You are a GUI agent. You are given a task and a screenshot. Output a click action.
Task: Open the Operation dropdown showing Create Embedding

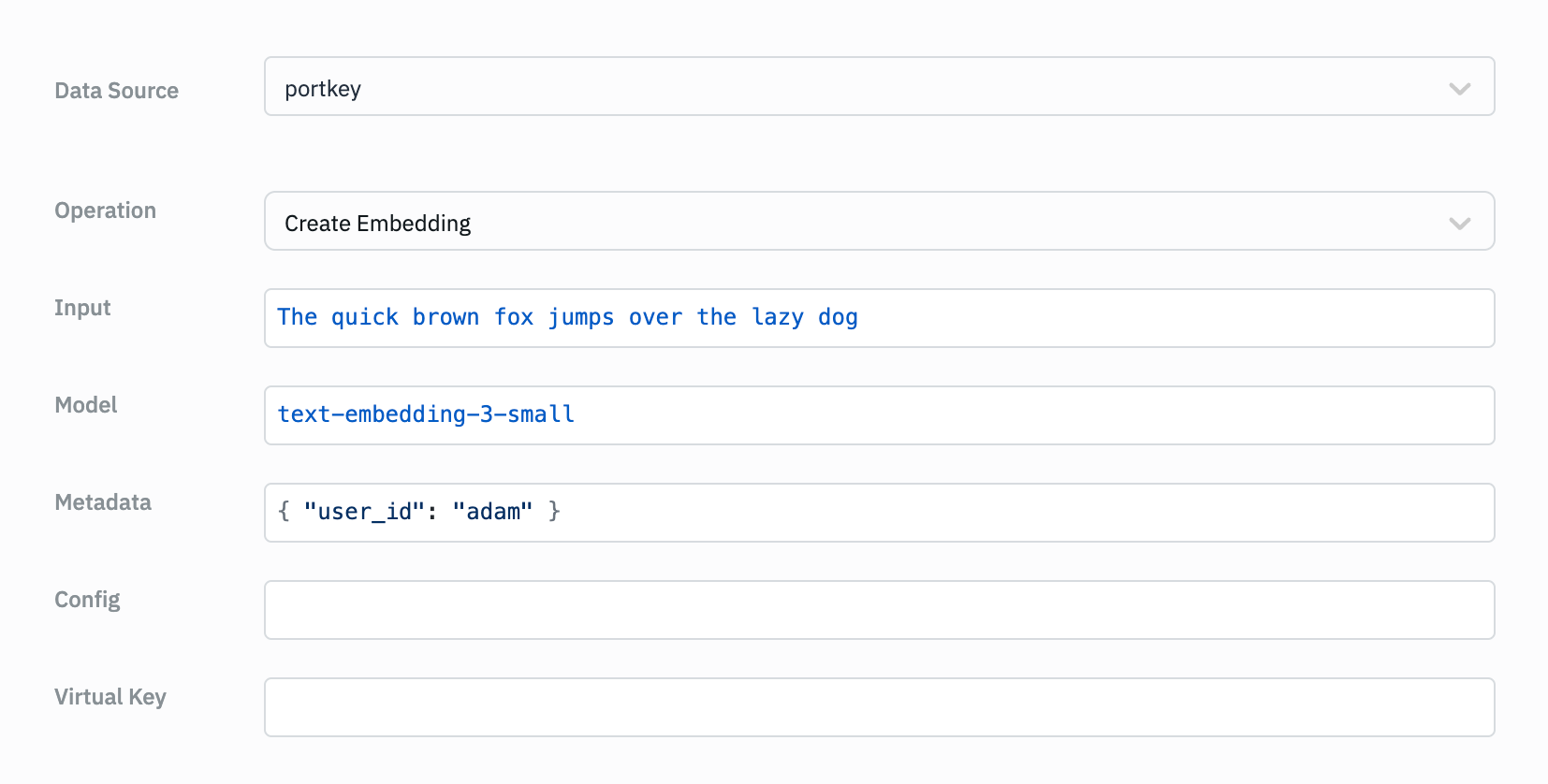point(879,221)
